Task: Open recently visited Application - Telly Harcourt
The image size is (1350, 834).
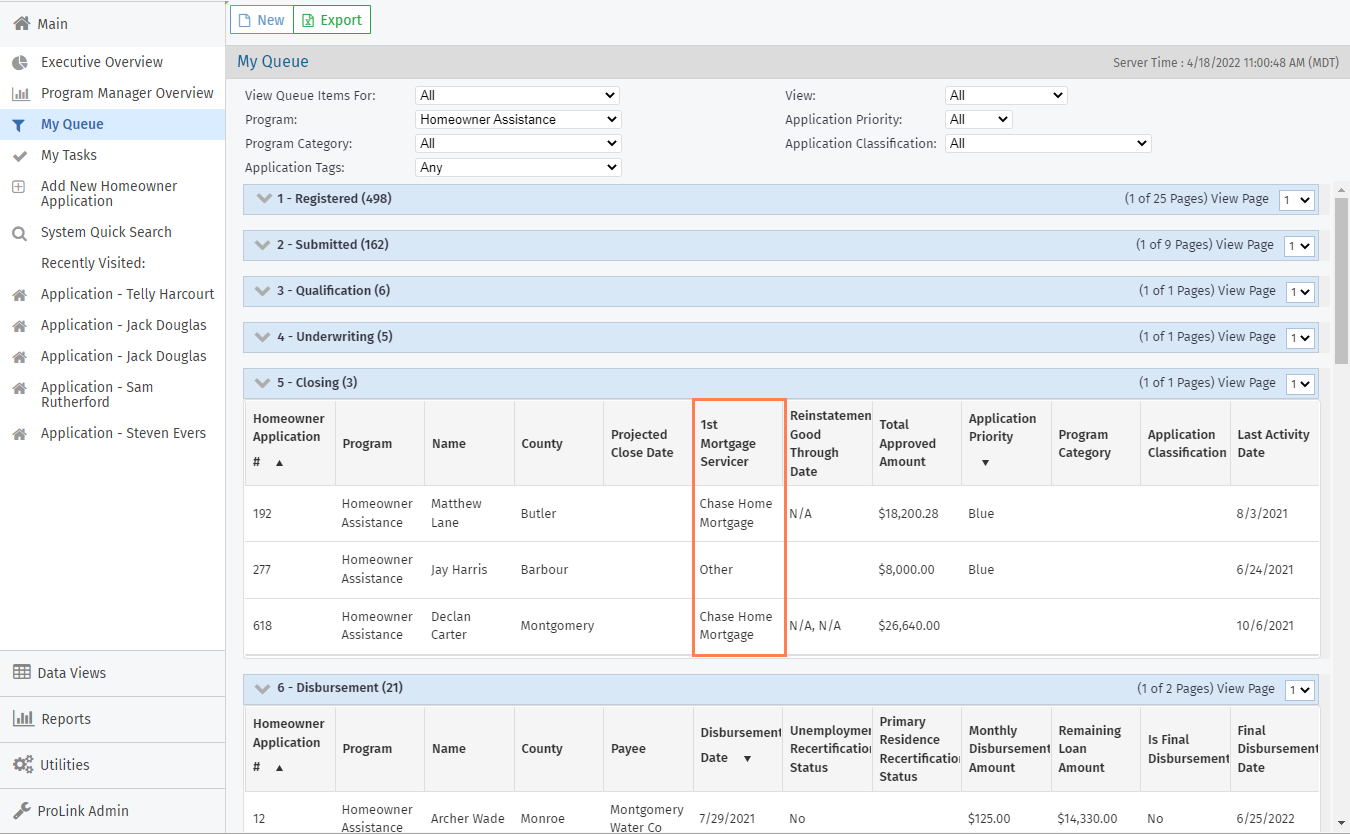Action: [x=127, y=295]
